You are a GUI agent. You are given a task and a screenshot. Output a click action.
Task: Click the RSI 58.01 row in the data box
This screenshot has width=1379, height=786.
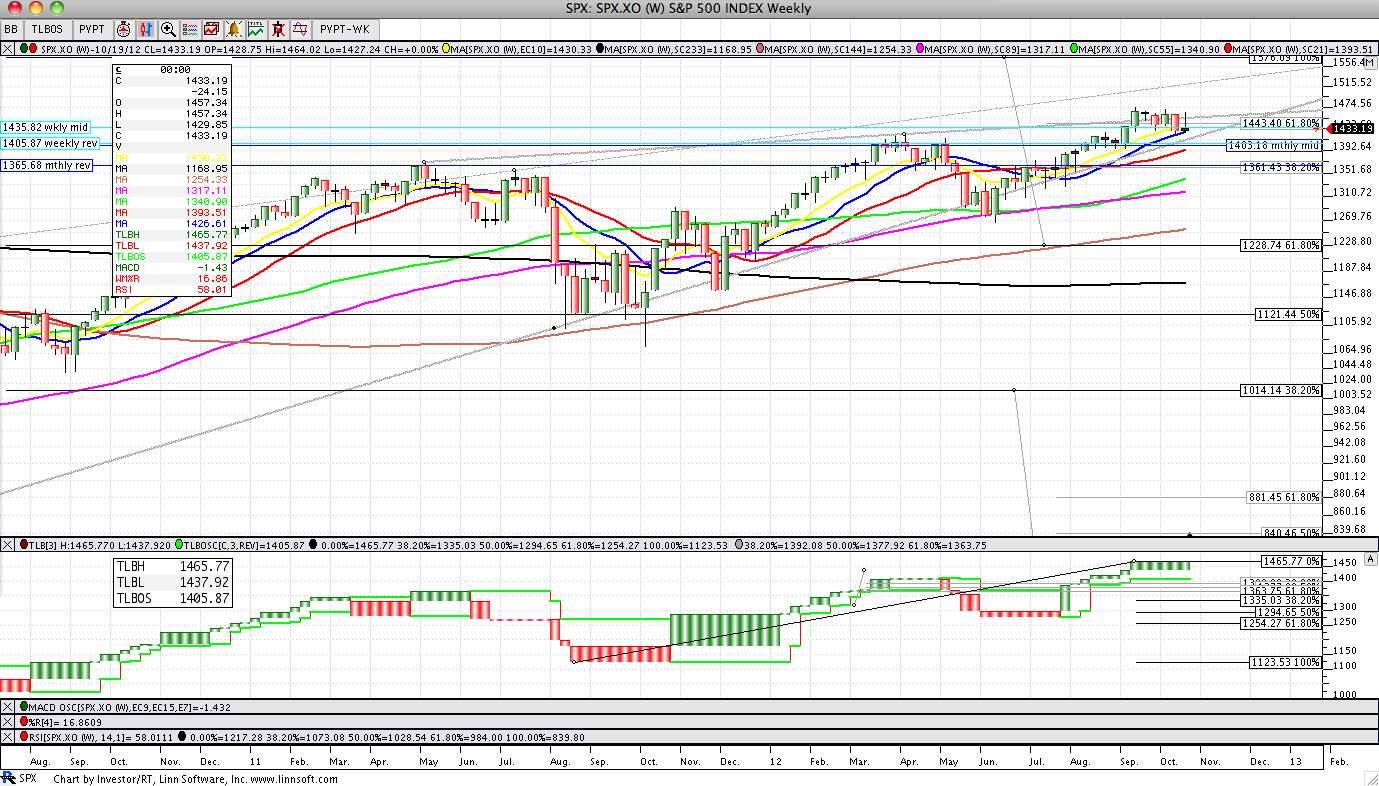(x=172, y=290)
